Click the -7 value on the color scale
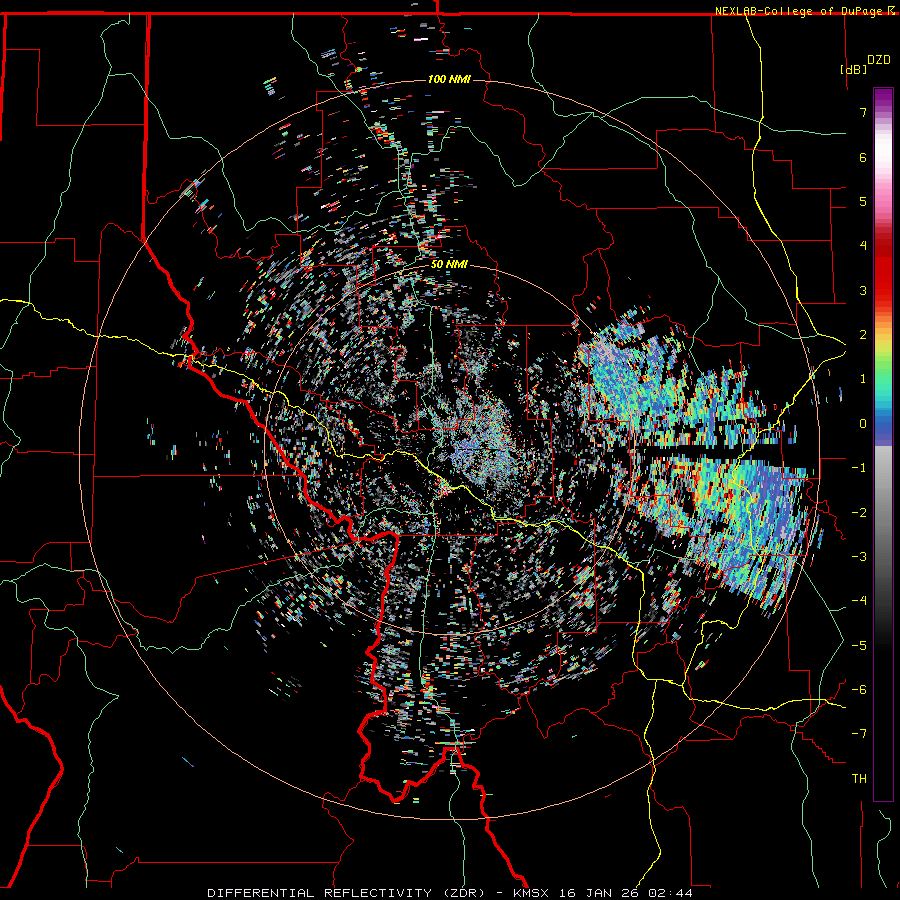The width and height of the screenshot is (900, 900). pos(859,734)
